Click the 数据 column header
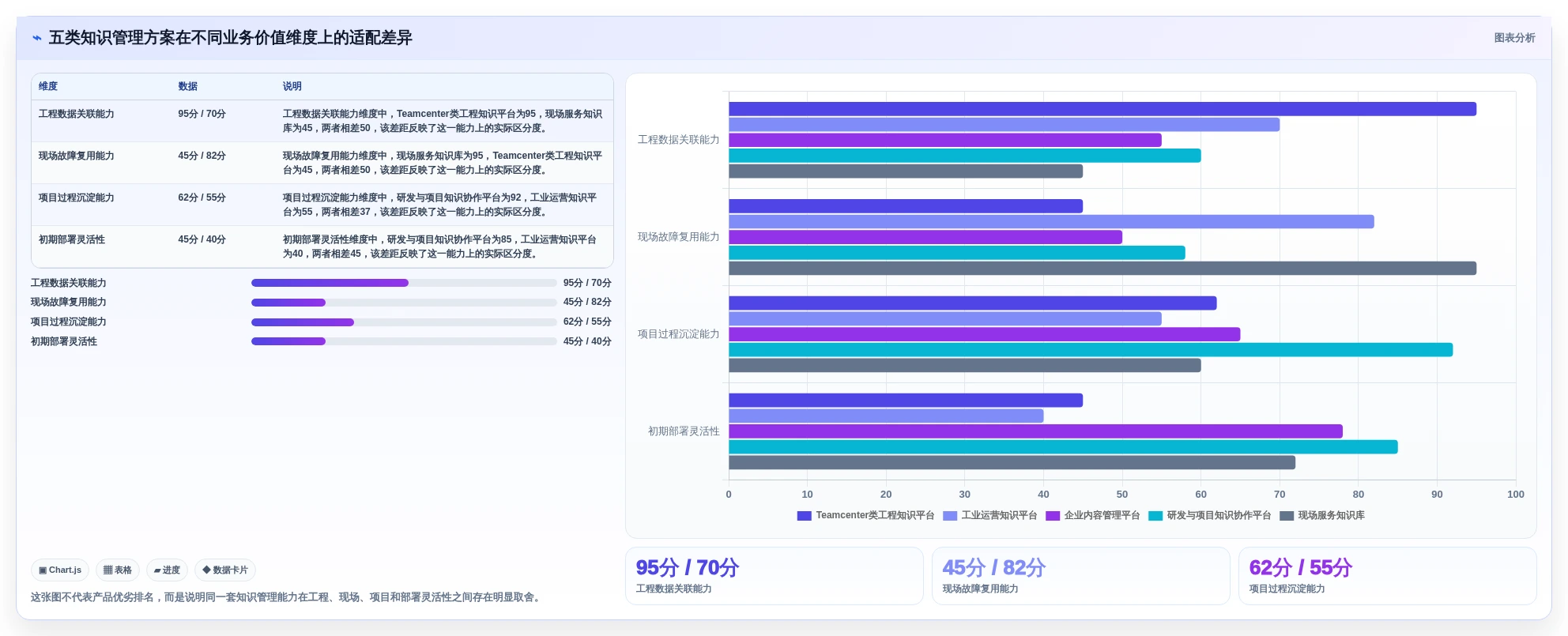Image resolution: width=1568 pixels, height=636 pixels. (188, 86)
